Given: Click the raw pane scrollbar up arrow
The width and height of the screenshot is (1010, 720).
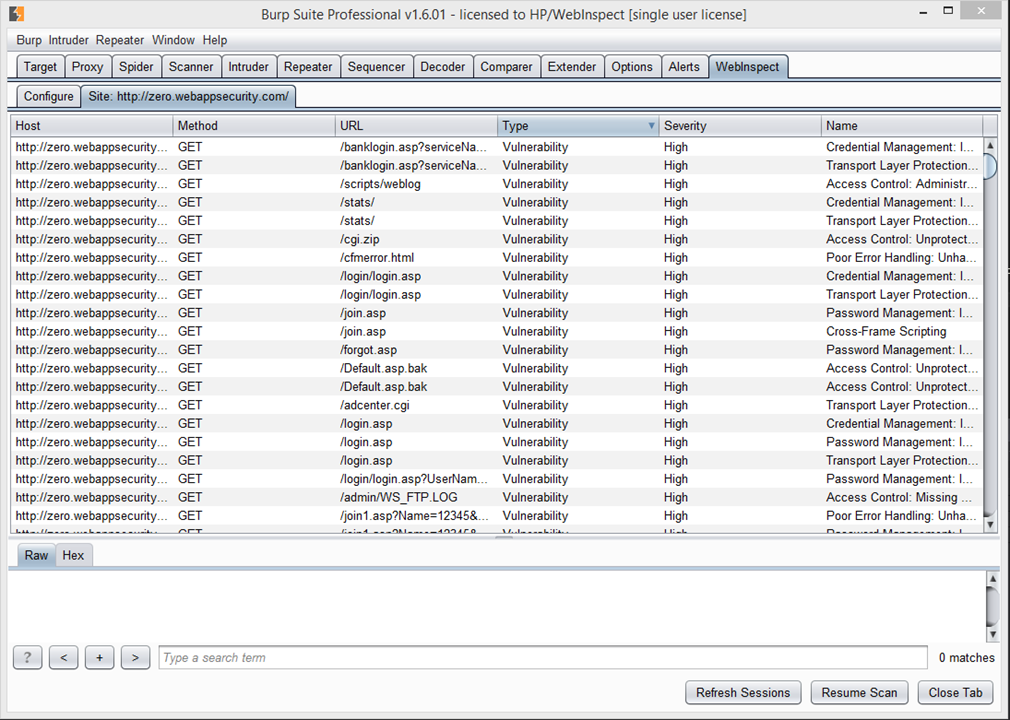Looking at the screenshot, I should tap(993, 579).
